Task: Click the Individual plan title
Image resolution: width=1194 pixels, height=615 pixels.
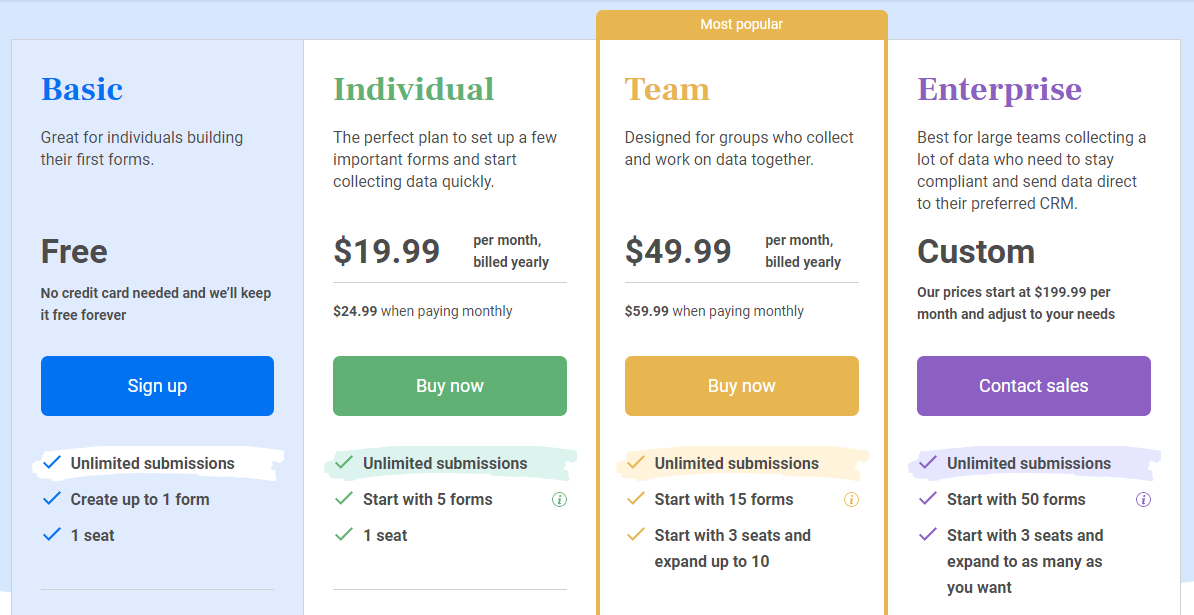Action: coord(413,89)
